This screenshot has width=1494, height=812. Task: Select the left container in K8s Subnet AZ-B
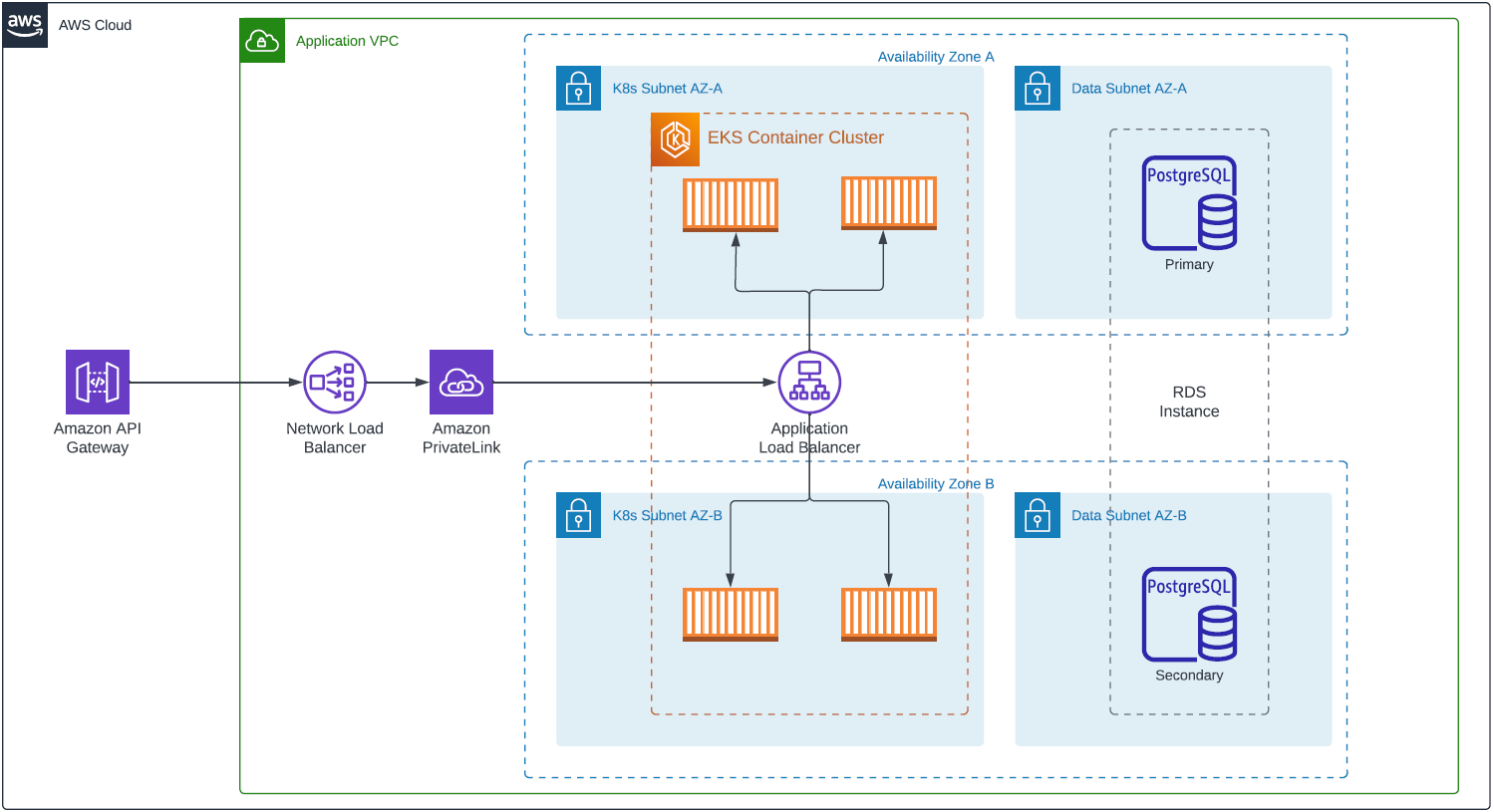731,615
